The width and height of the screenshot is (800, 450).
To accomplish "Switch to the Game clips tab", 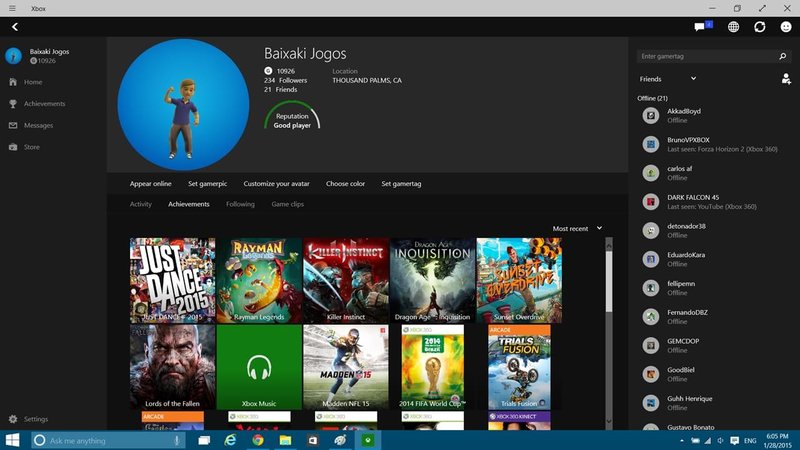I will click(x=288, y=204).
